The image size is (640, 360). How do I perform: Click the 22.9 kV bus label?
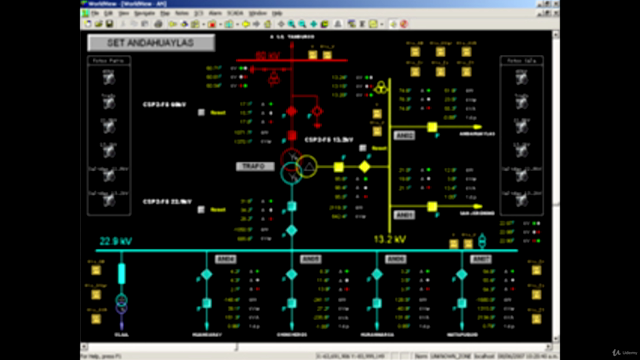click(116, 241)
